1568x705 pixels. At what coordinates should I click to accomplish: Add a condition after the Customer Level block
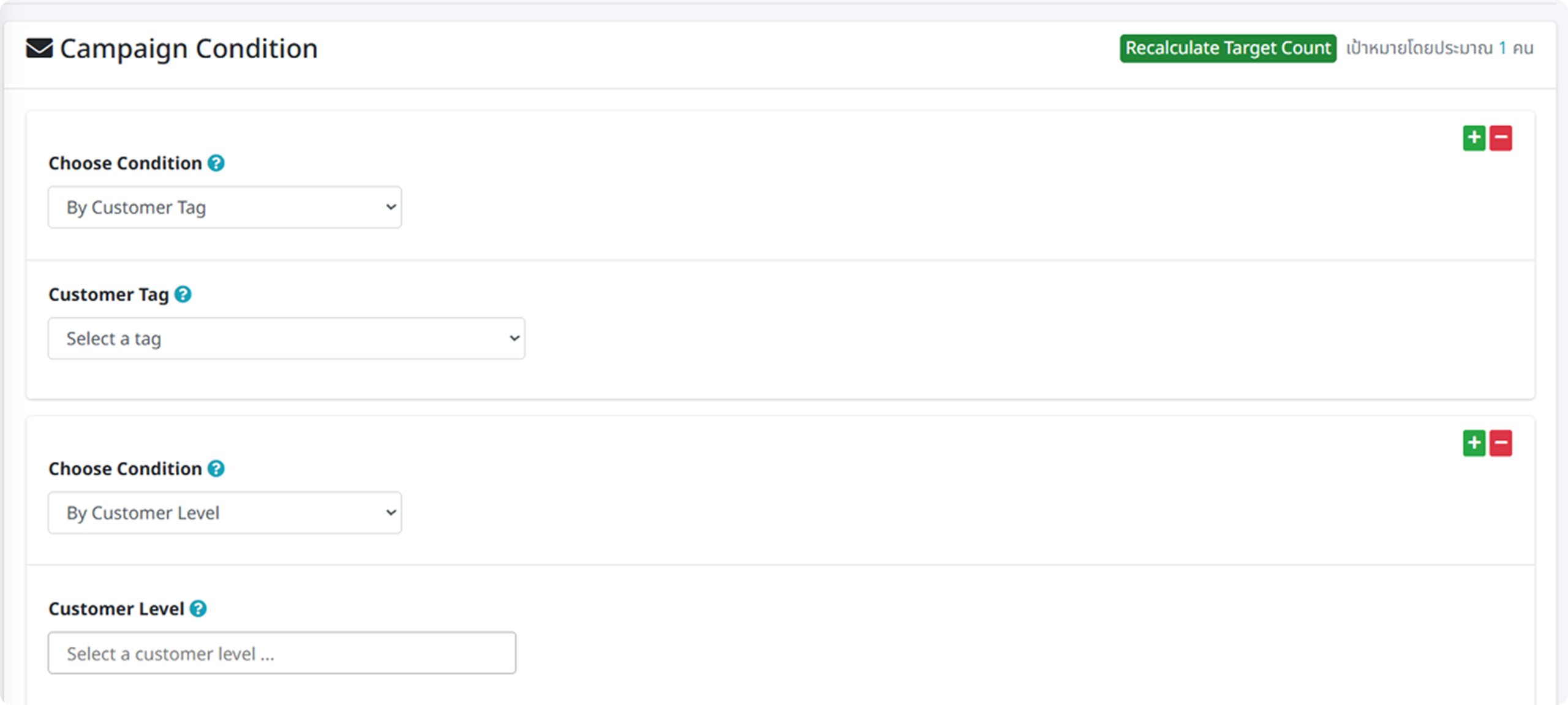pyautogui.click(x=1474, y=443)
